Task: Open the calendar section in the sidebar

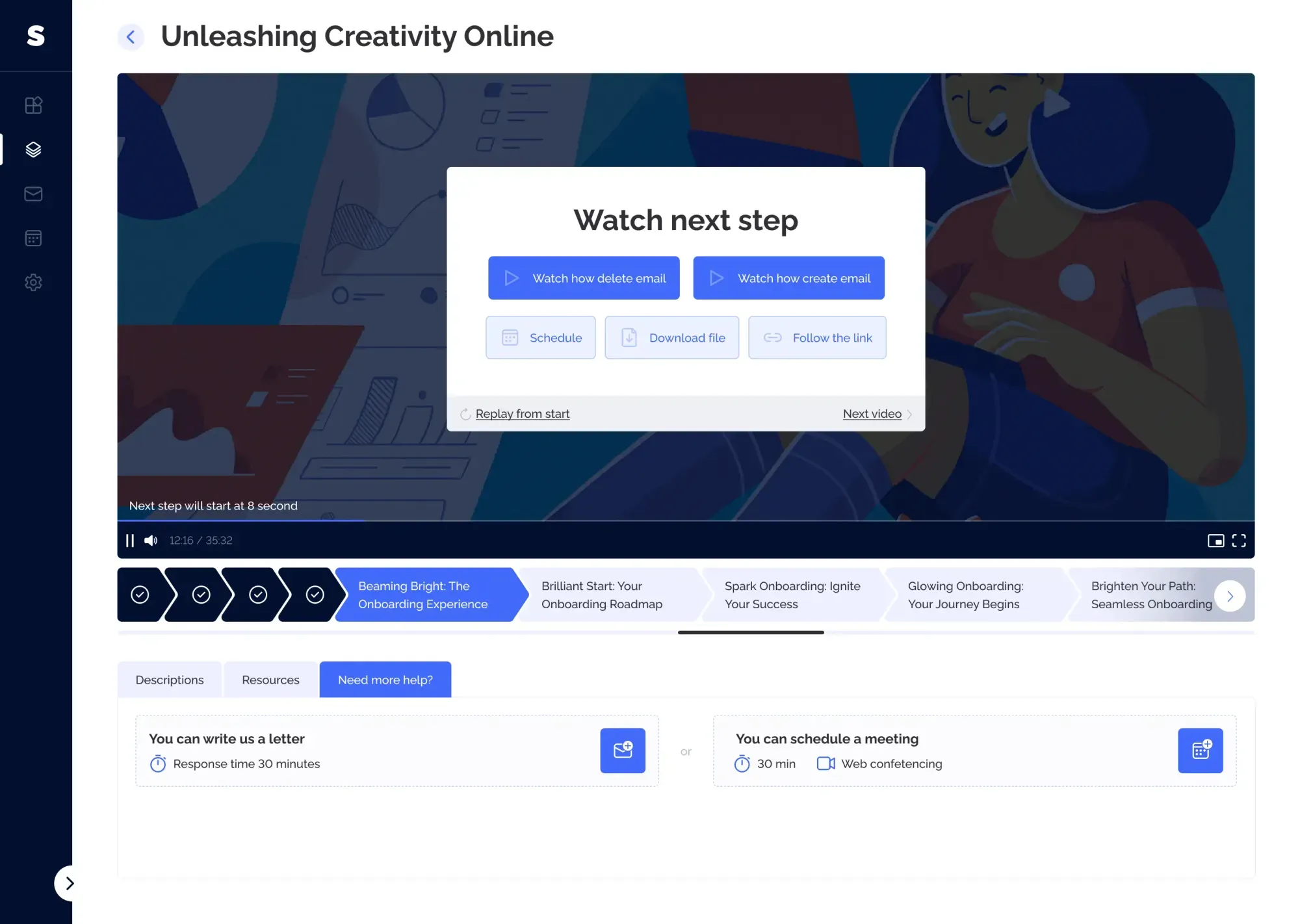Action: [33, 238]
